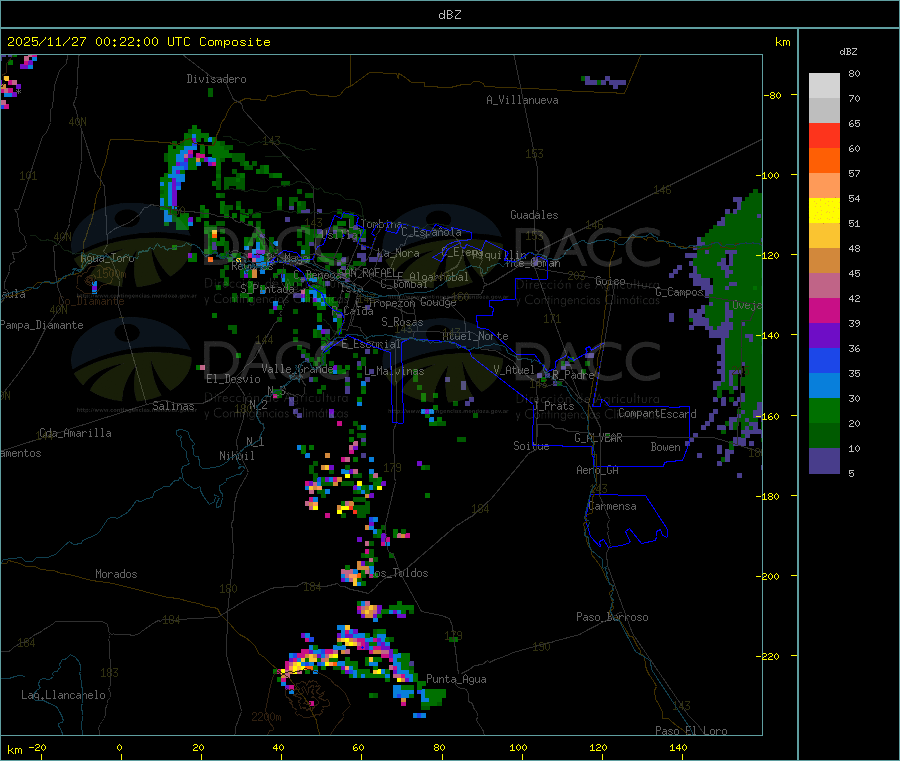
Task: Click the 0 km bottom axis label
Action: (x=119, y=747)
